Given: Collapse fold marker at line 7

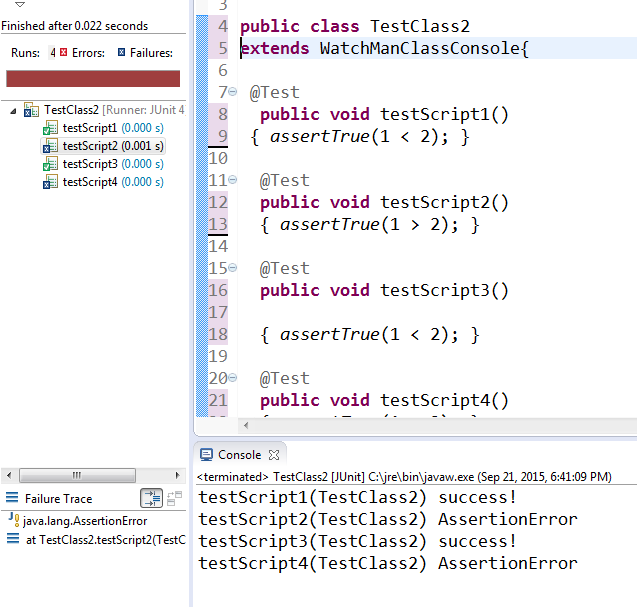Looking at the screenshot, I should pyautogui.click(x=232, y=91).
